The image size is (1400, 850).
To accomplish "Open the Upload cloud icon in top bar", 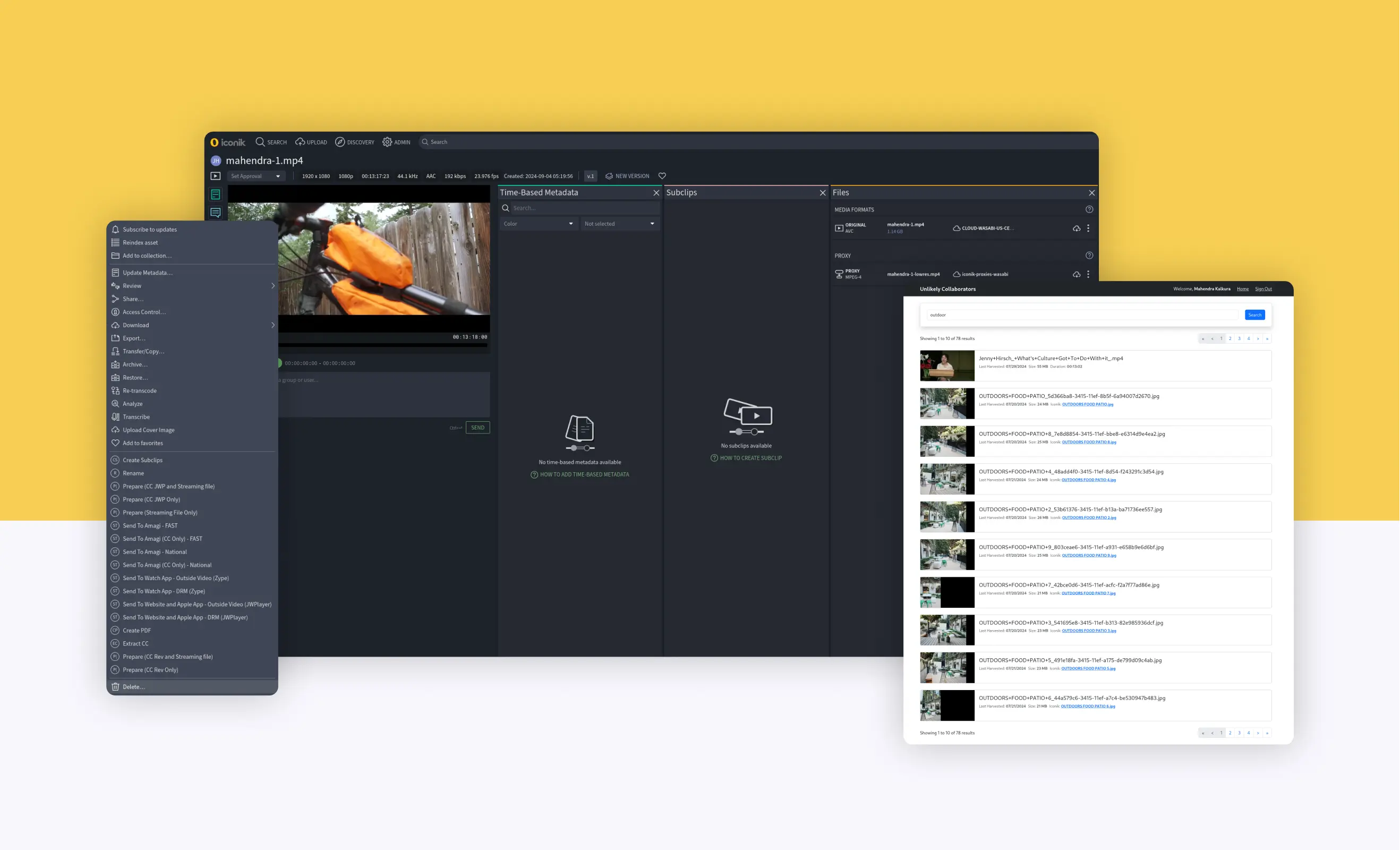I will click(300, 142).
